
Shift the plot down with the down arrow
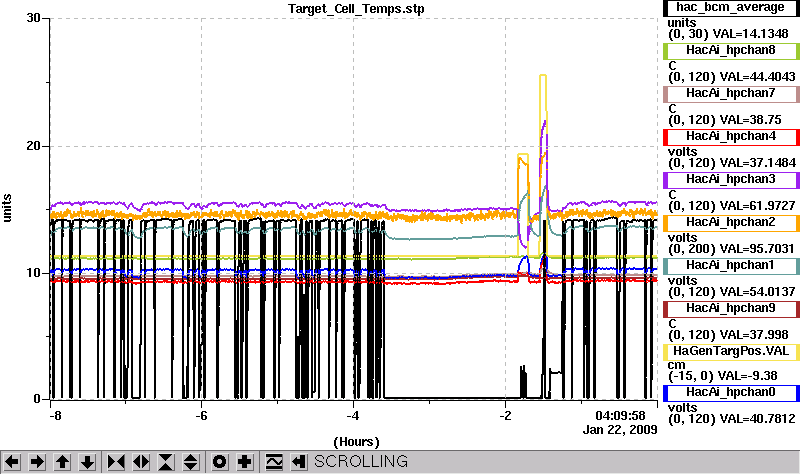(88, 462)
